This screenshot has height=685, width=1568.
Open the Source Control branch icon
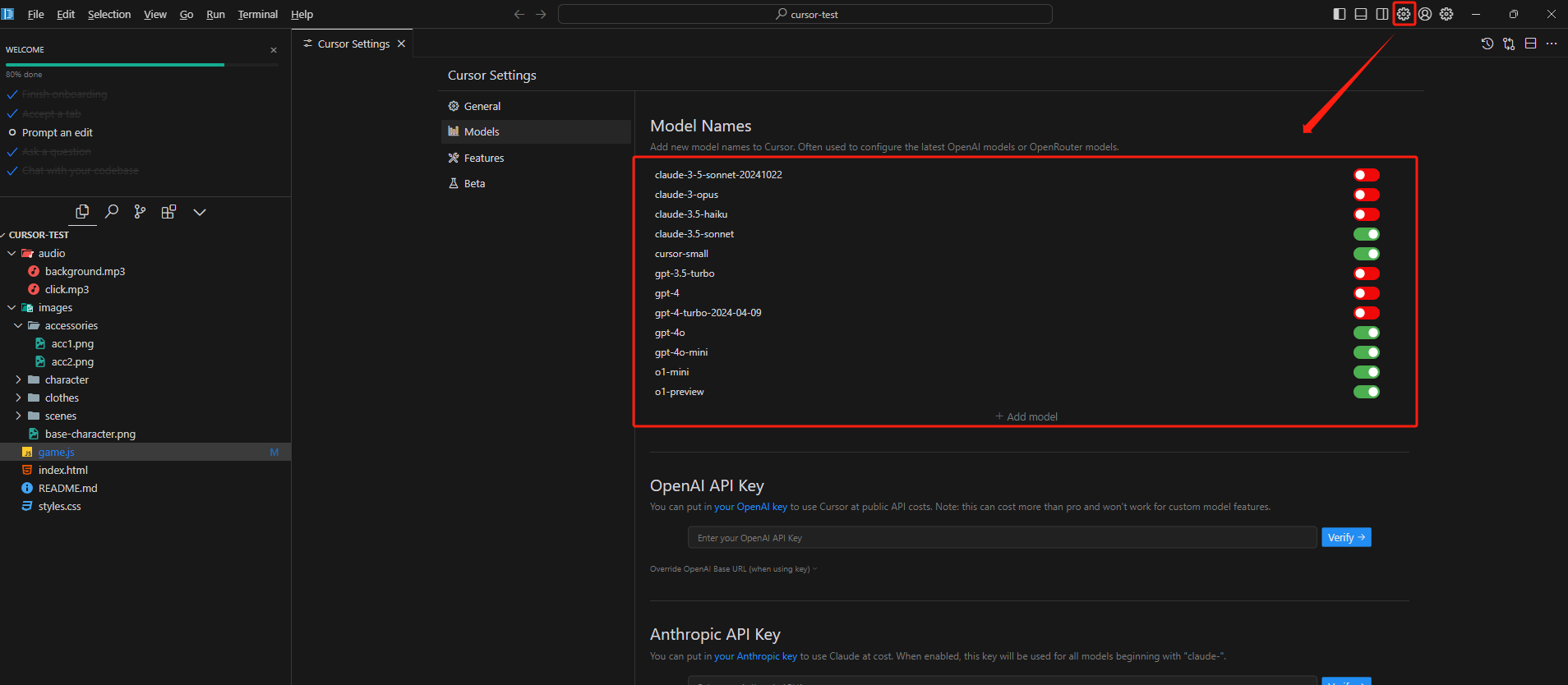pyautogui.click(x=140, y=212)
